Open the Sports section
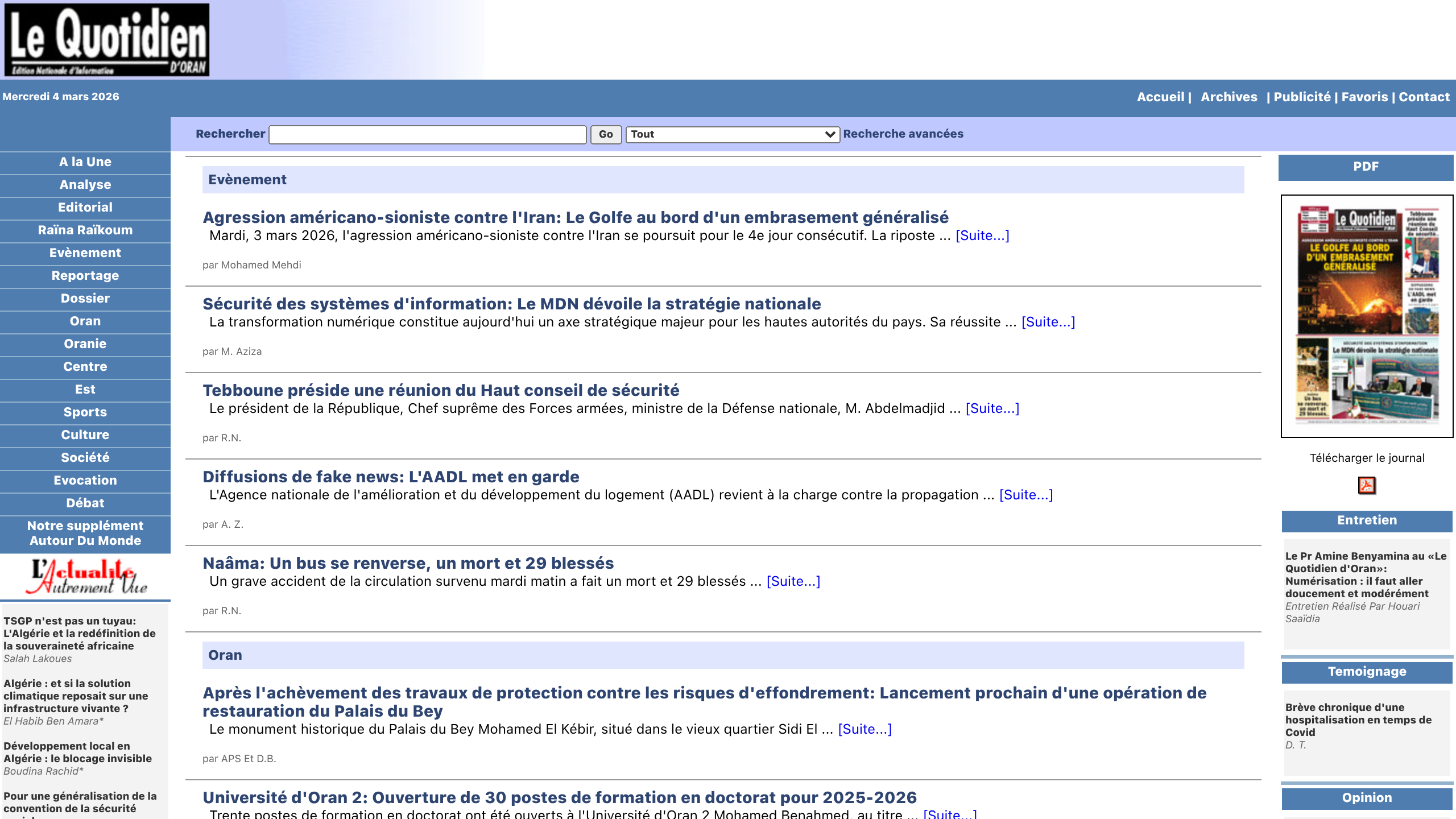This screenshot has width=1456, height=819. tap(85, 412)
